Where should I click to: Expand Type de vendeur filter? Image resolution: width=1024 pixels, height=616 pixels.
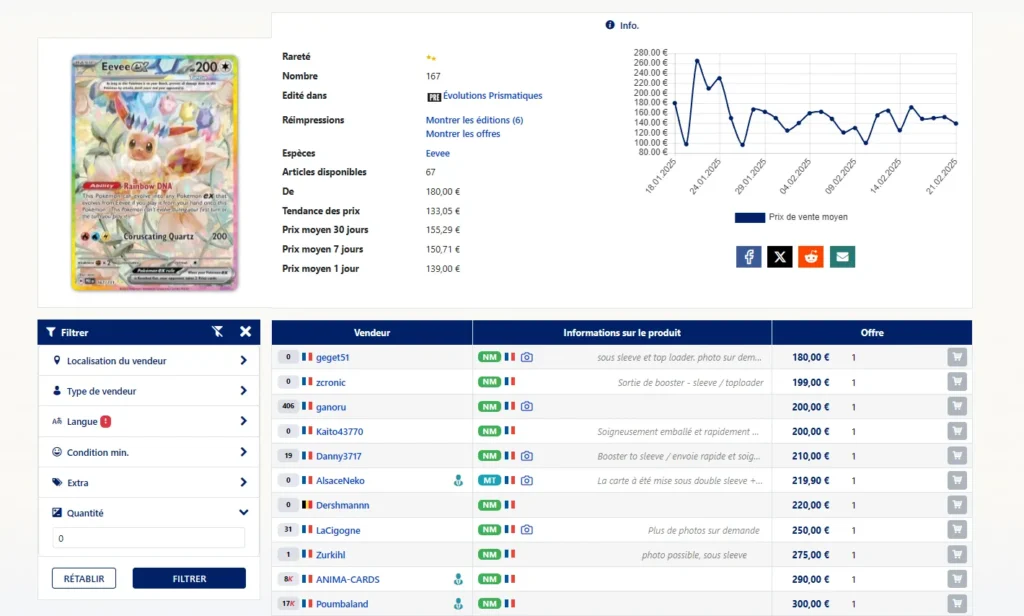coord(149,391)
